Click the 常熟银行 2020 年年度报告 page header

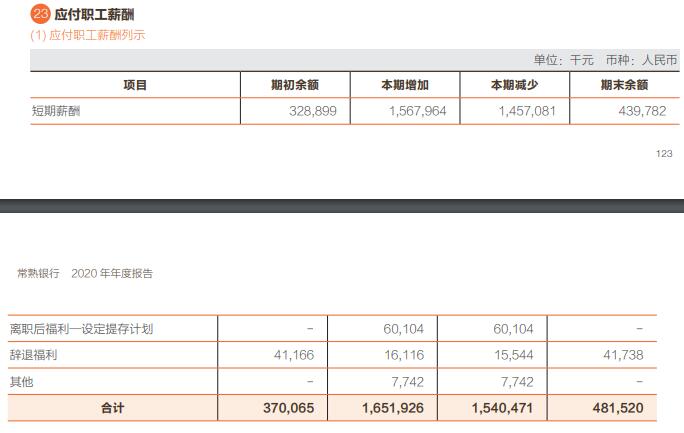coord(85,273)
